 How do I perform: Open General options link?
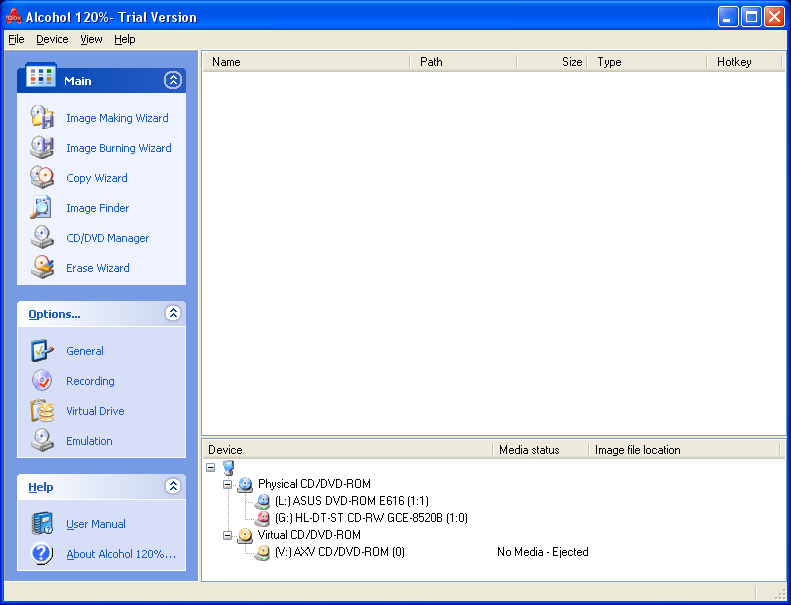click(85, 351)
